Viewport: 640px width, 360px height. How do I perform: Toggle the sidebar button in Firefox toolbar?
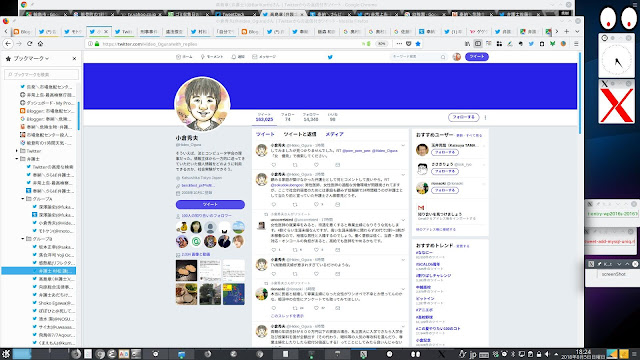[478, 44]
